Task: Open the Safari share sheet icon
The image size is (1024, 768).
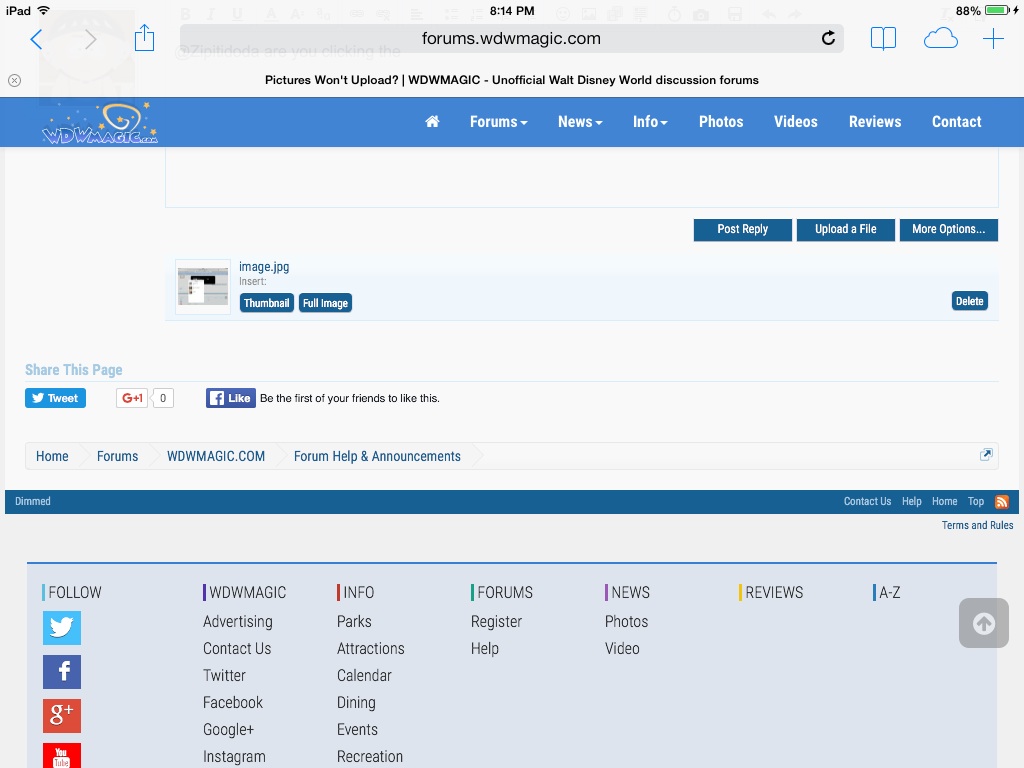Action: click(145, 39)
